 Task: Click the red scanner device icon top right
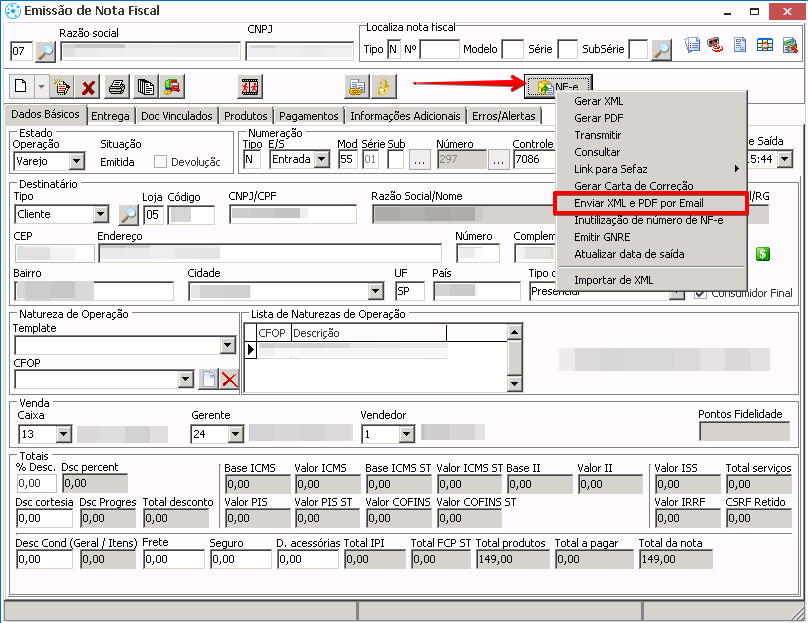coord(715,45)
